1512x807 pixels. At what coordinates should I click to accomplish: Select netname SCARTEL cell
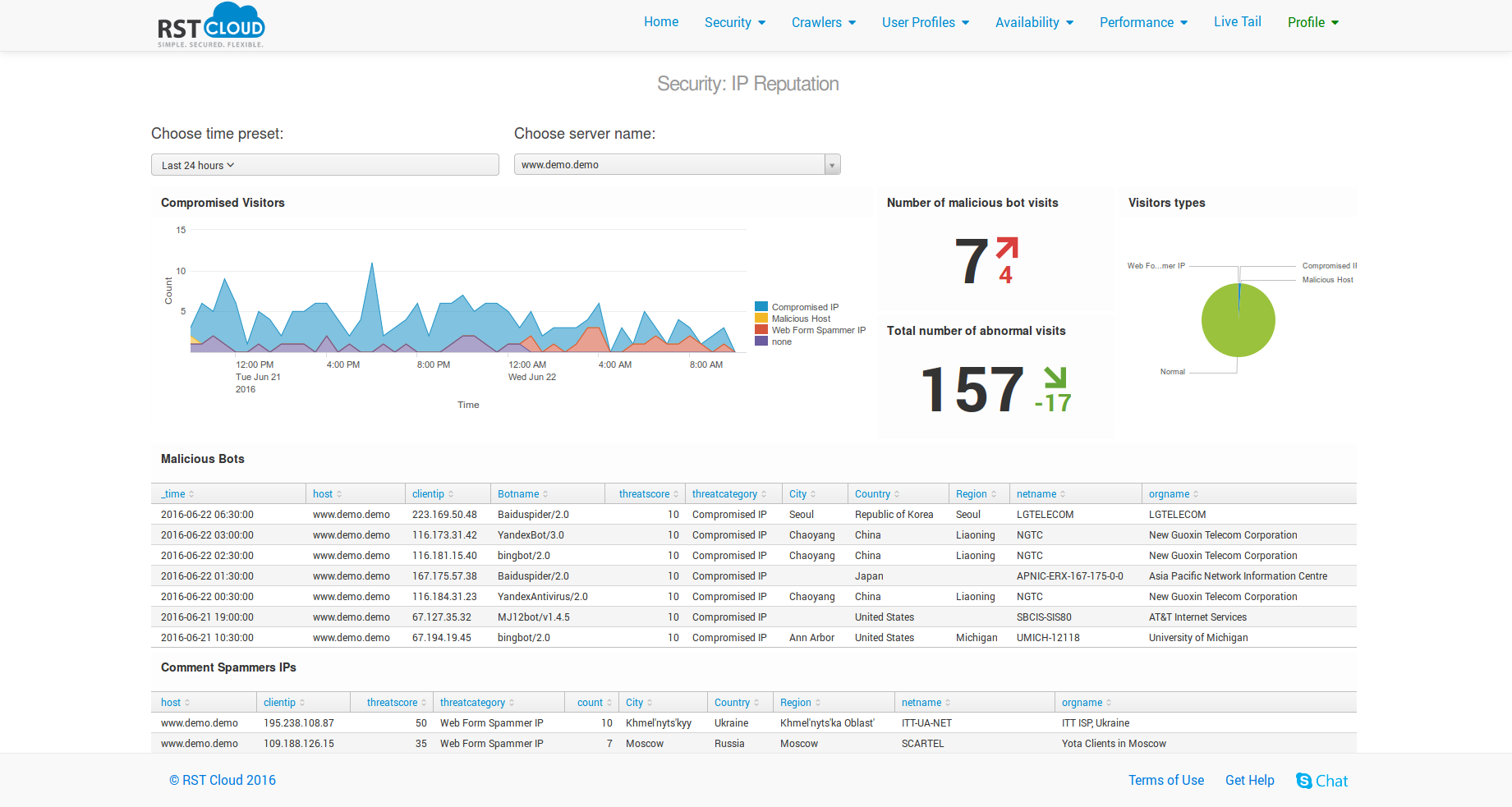tap(923, 744)
